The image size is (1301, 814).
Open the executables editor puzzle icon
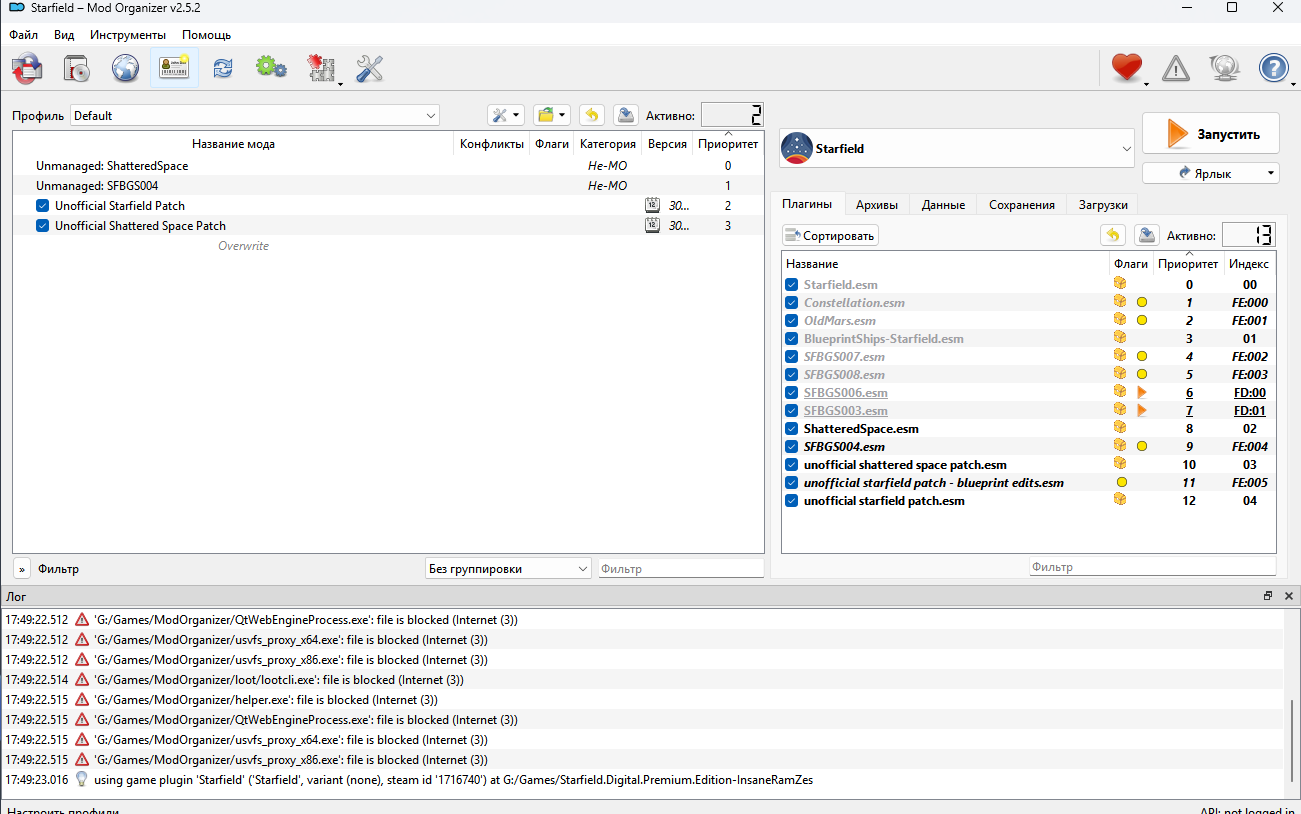point(321,68)
